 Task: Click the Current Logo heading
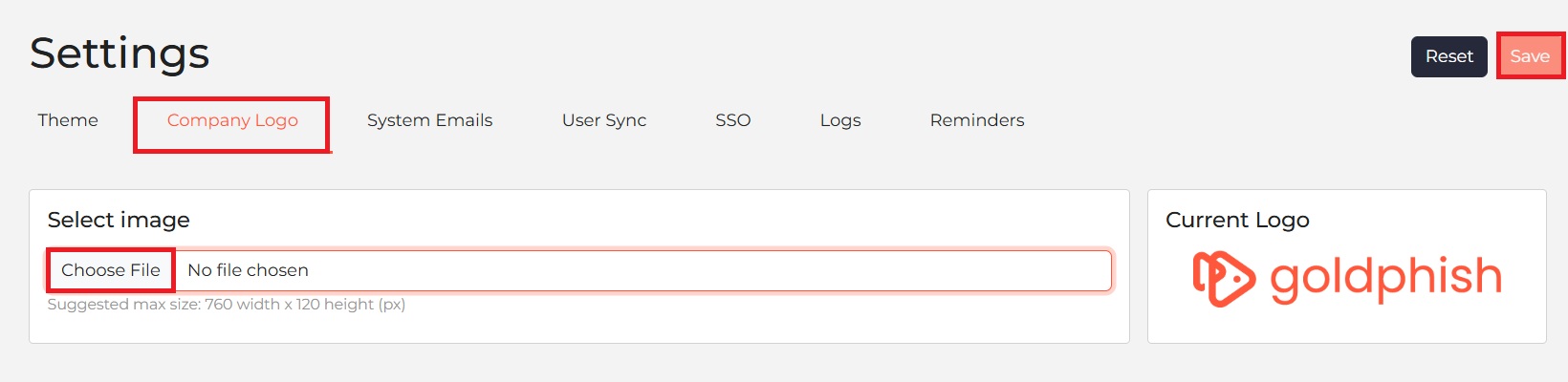pos(1237,221)
